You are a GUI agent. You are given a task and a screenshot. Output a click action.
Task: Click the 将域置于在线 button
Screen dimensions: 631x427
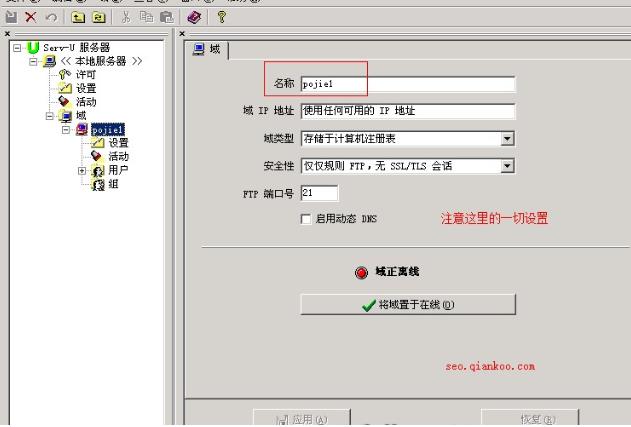pos(408,305)
